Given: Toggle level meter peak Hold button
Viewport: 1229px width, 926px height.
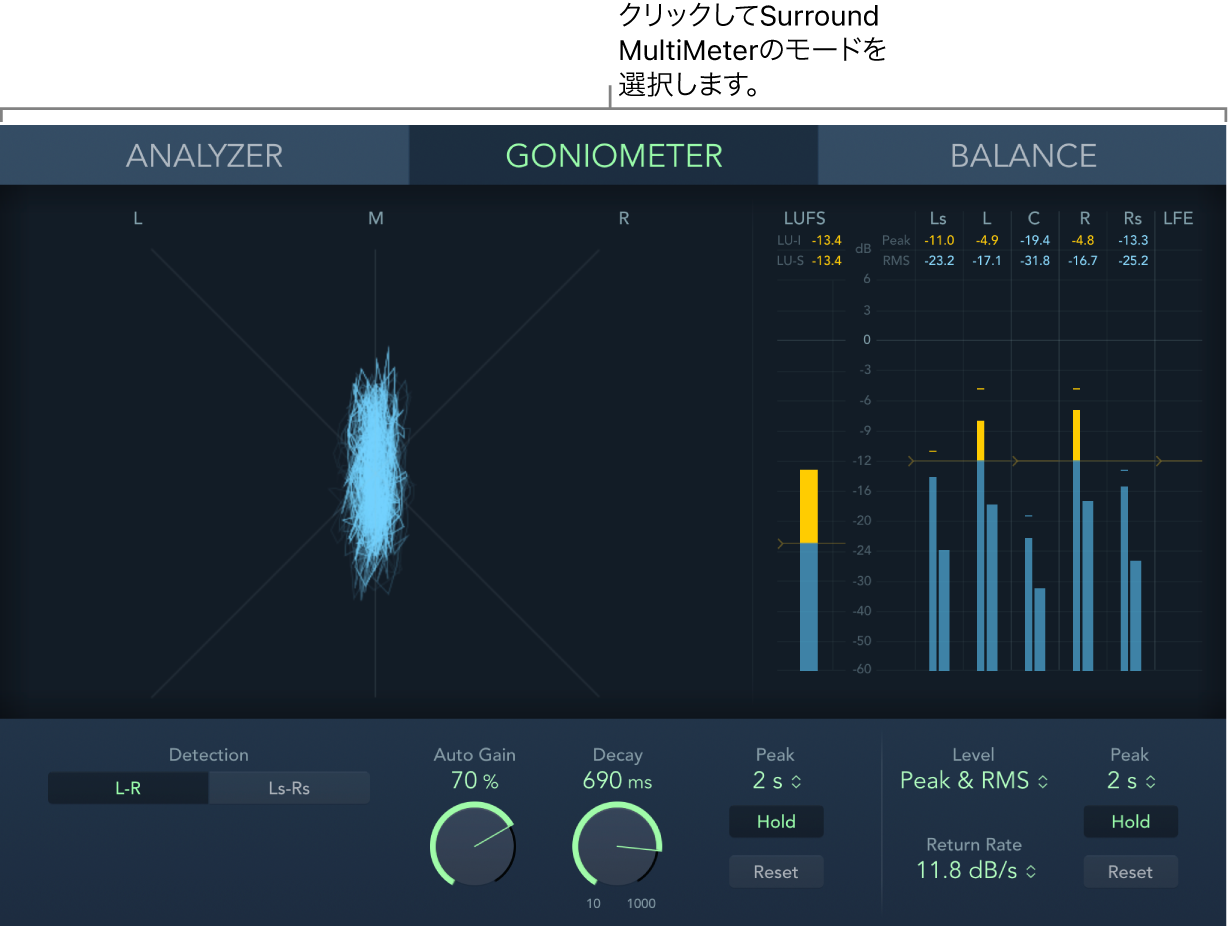Looking at the screenshot, I should click(x=1130, y=822).
